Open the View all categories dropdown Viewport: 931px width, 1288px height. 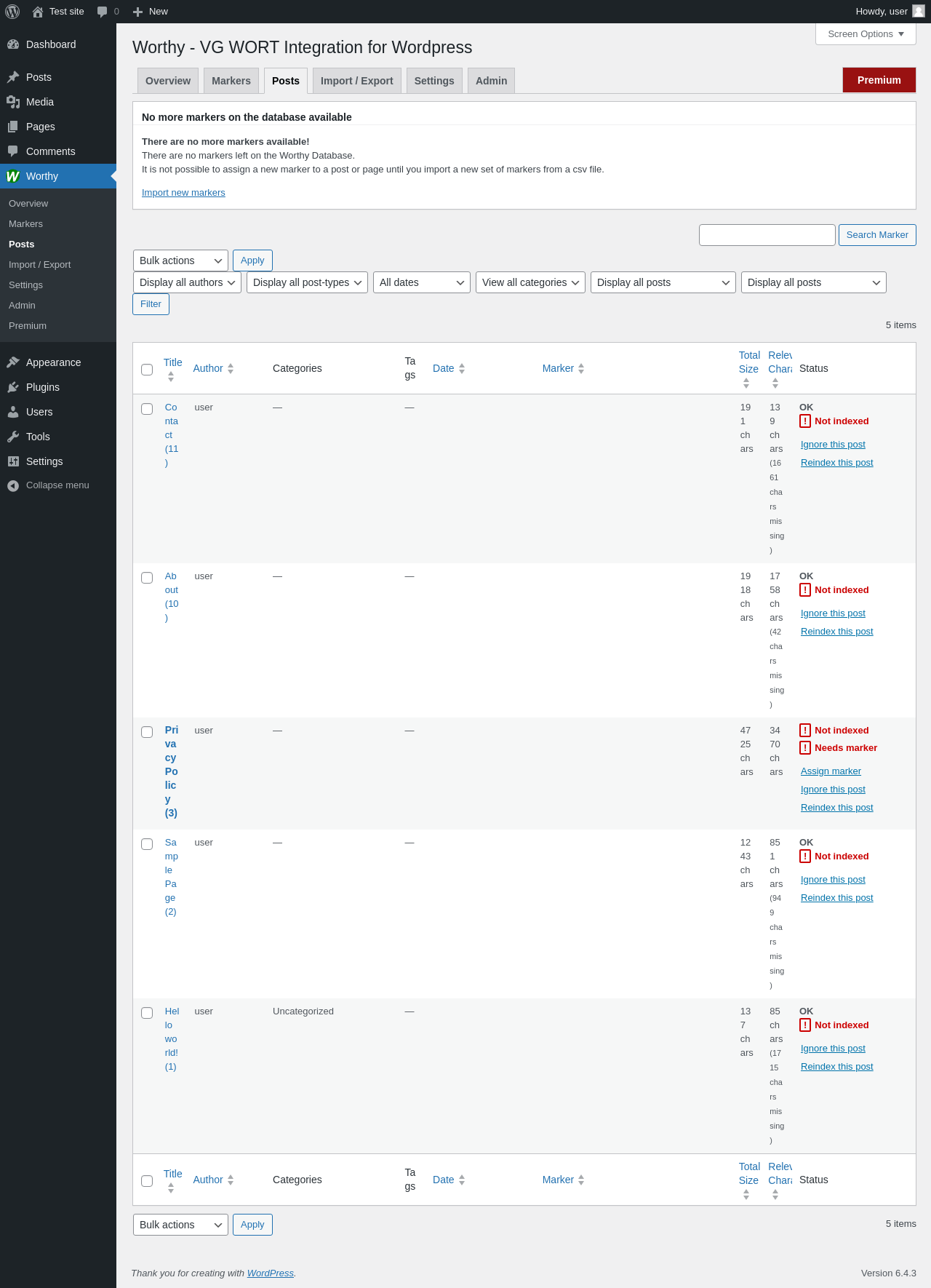(x=530, y=282)
